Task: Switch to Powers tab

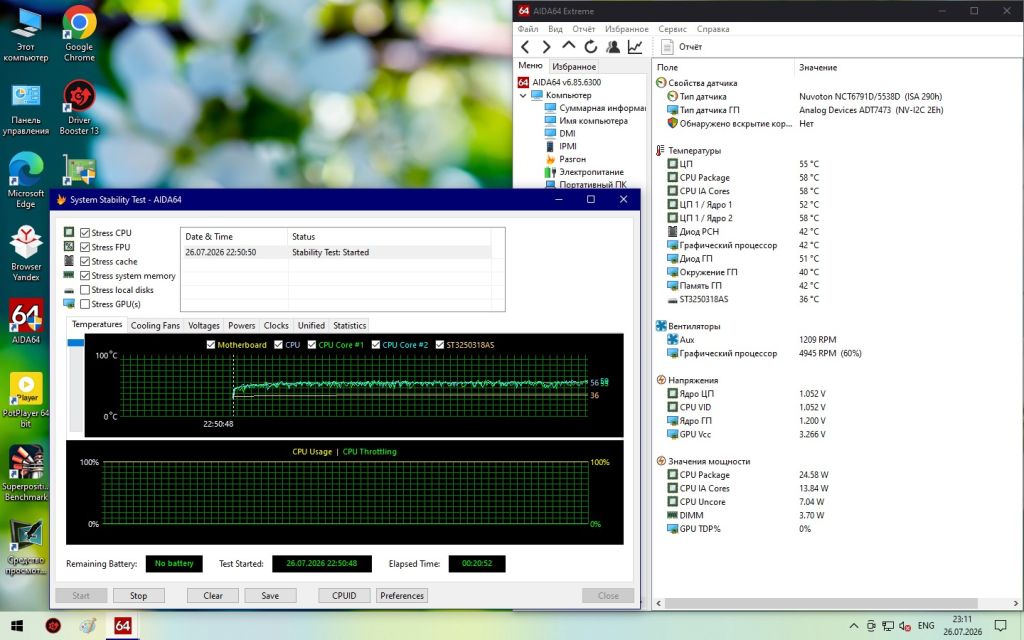Action: click(242, 325)
